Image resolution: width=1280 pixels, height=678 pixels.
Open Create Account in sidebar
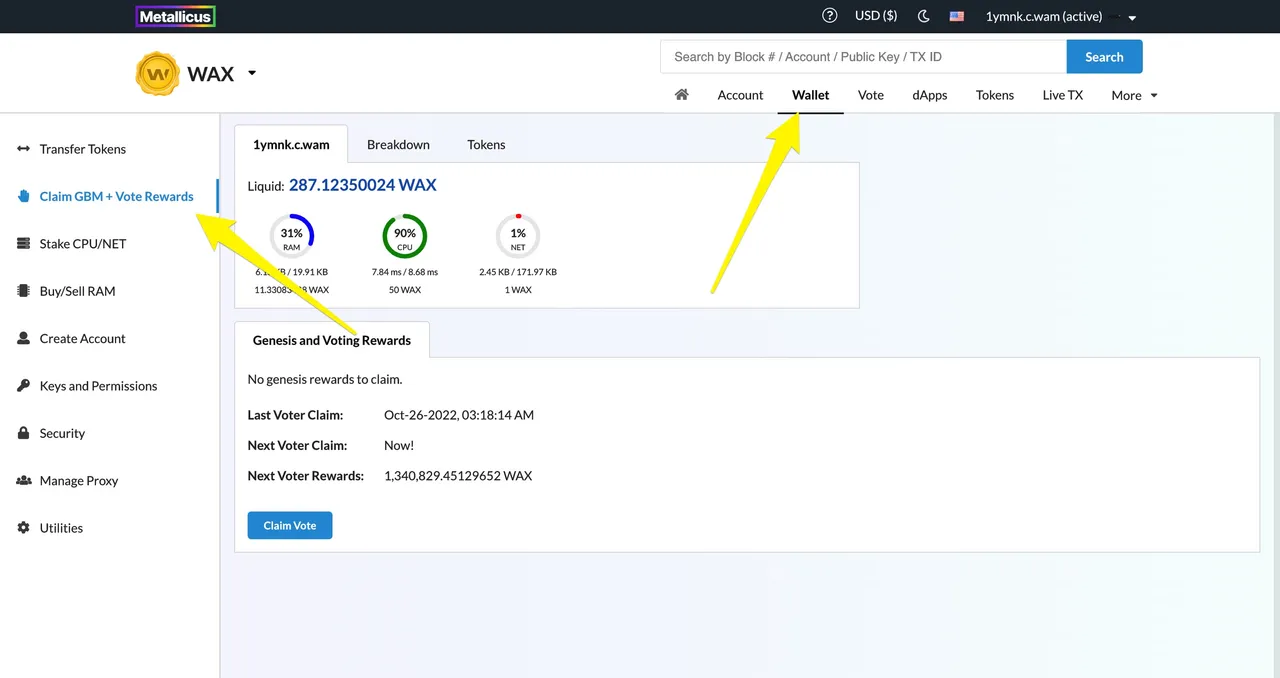coord(83,339)
